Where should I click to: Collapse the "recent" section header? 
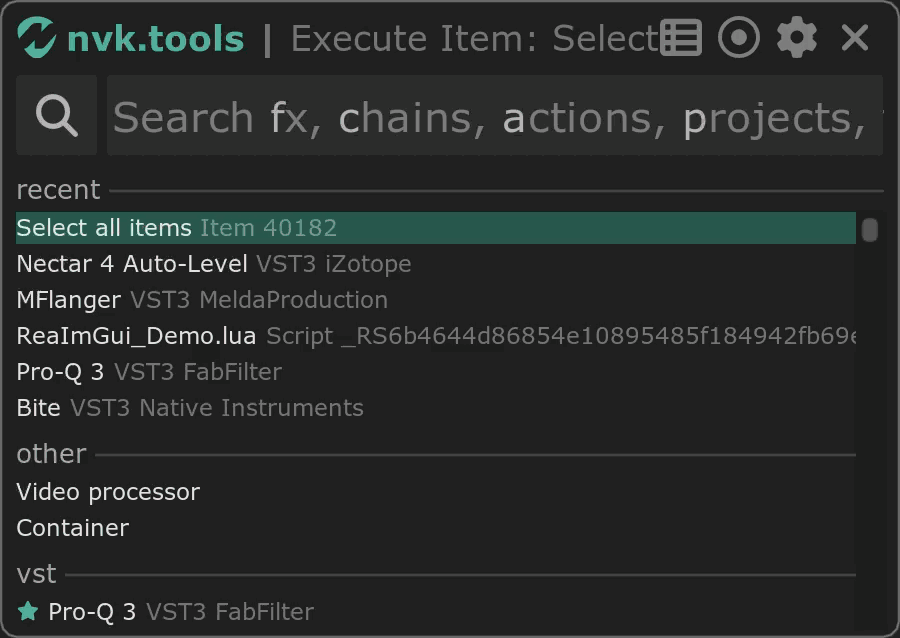[58, 190]
